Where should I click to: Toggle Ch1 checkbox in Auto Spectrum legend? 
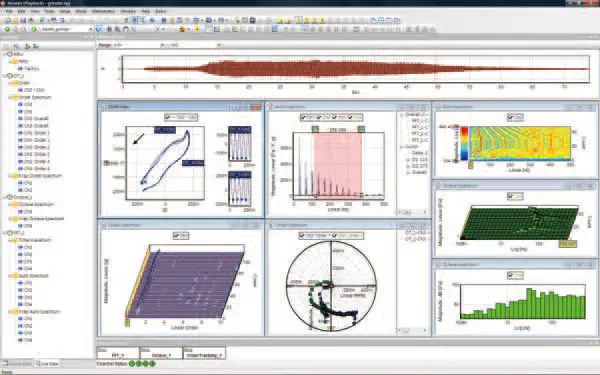(303, 117)
